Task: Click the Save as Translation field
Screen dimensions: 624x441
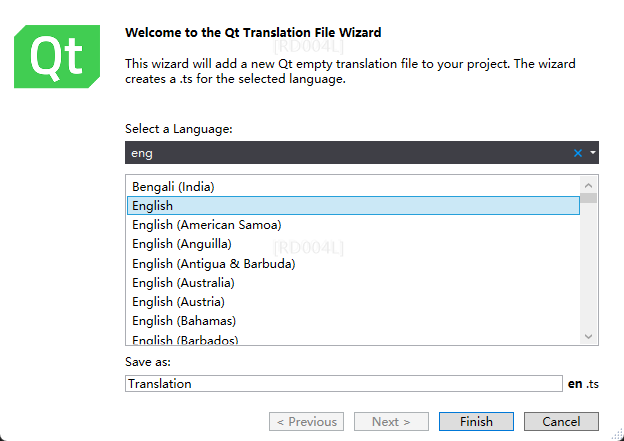Action: coord(344,384)
